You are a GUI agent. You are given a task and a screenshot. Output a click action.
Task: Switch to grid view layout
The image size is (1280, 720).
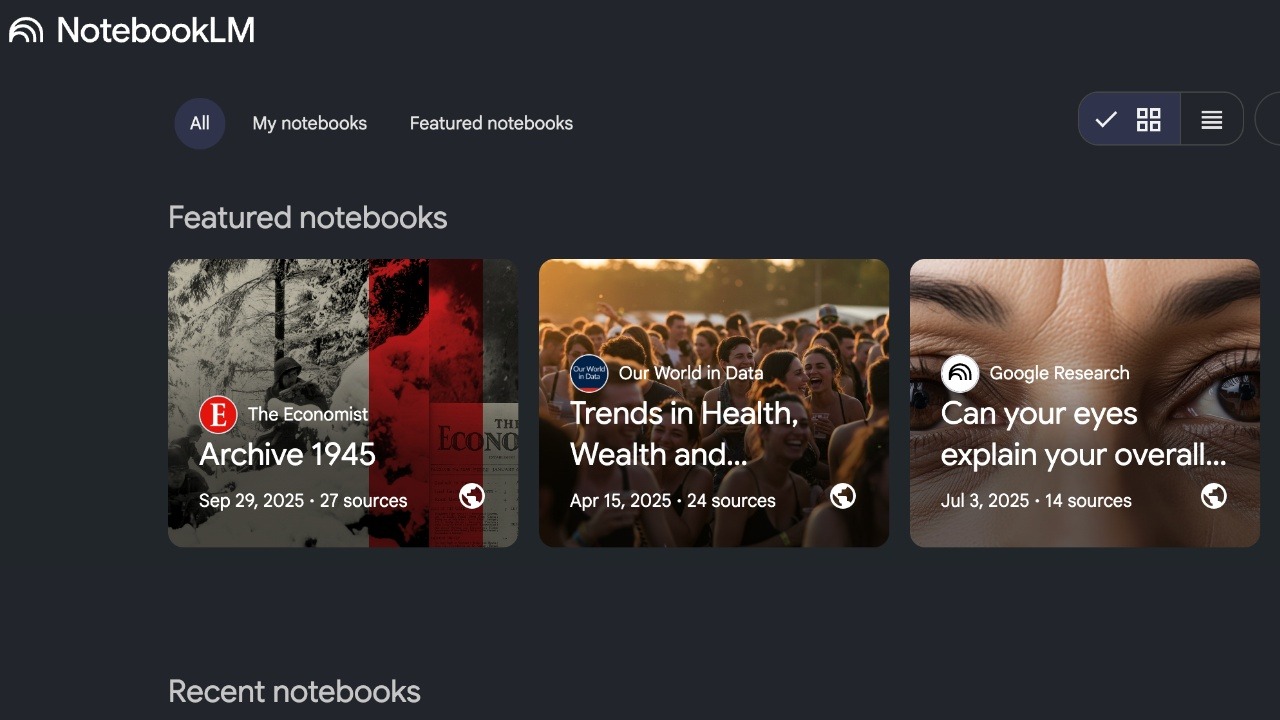pyautogui.click(x=1148, y=119)
